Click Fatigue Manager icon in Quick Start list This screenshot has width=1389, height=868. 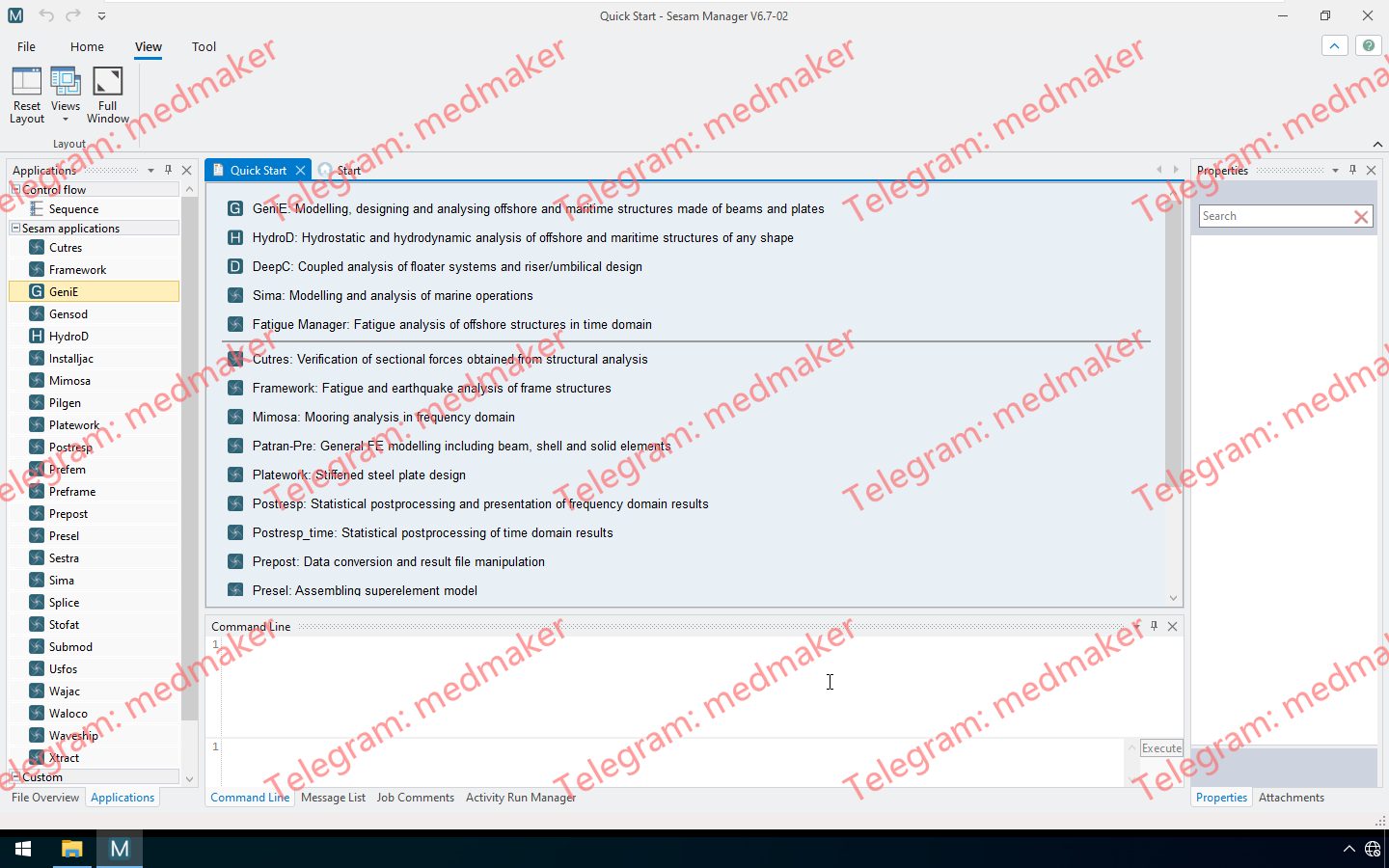(x=234, y=324)
